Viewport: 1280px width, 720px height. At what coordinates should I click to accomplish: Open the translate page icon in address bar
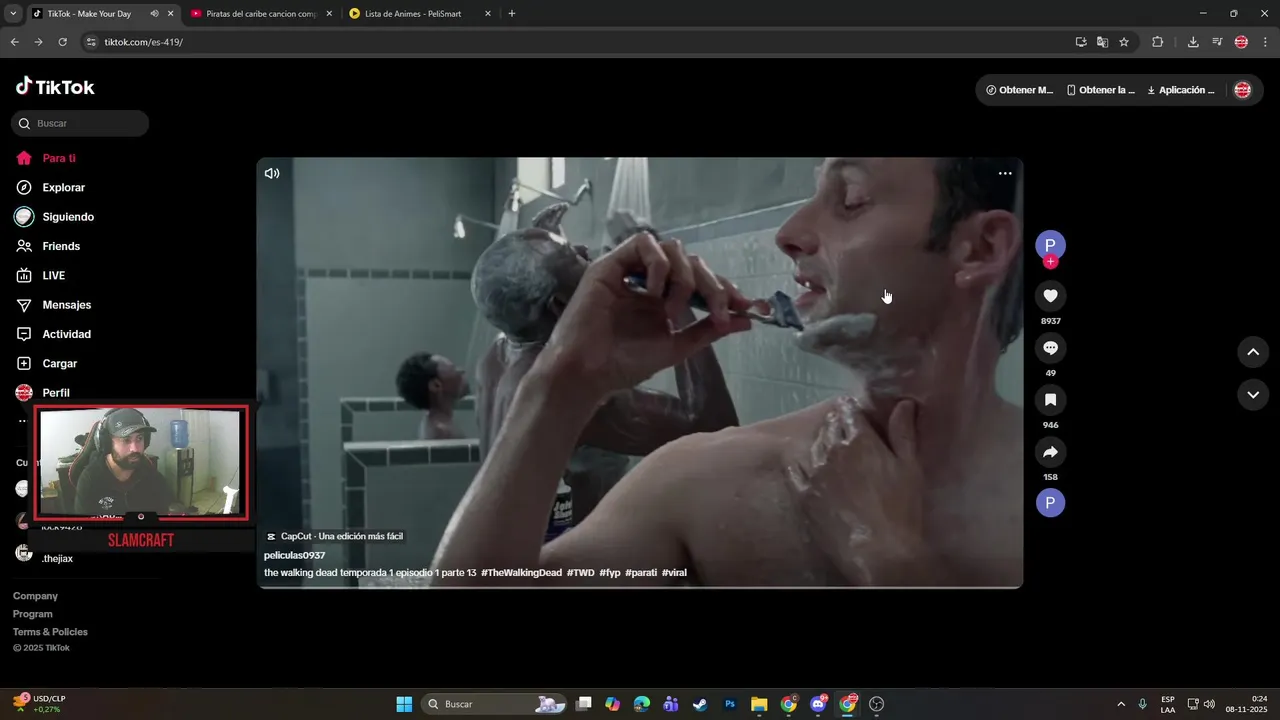click(1102, 42)
